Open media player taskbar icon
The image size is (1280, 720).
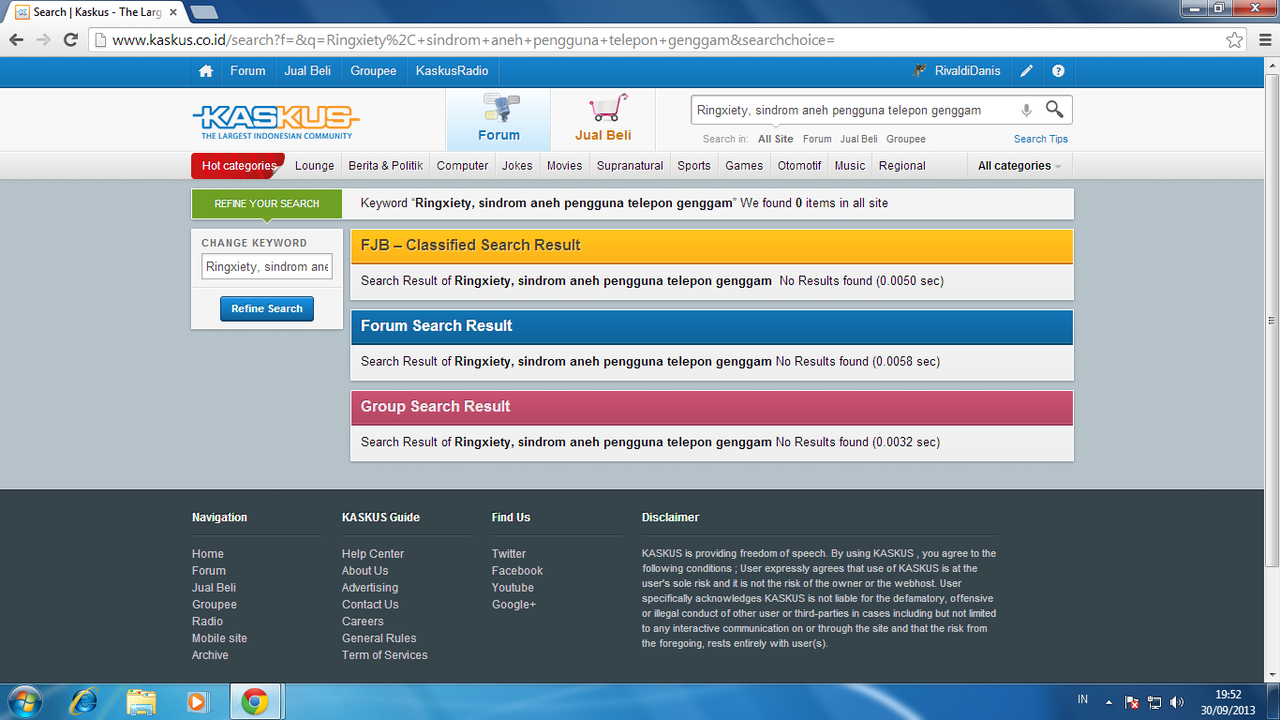[197, 702]
